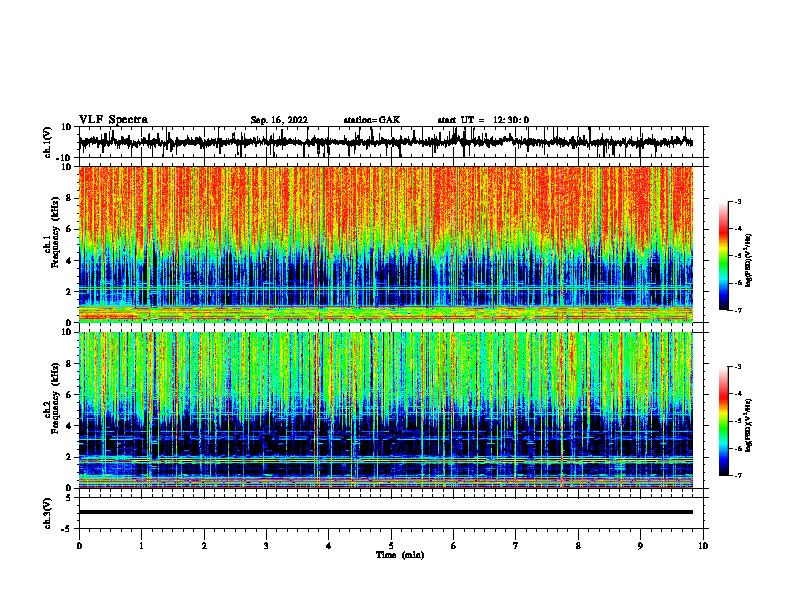Click inside the ch.1 spectrogram panel

click(385, 244)
